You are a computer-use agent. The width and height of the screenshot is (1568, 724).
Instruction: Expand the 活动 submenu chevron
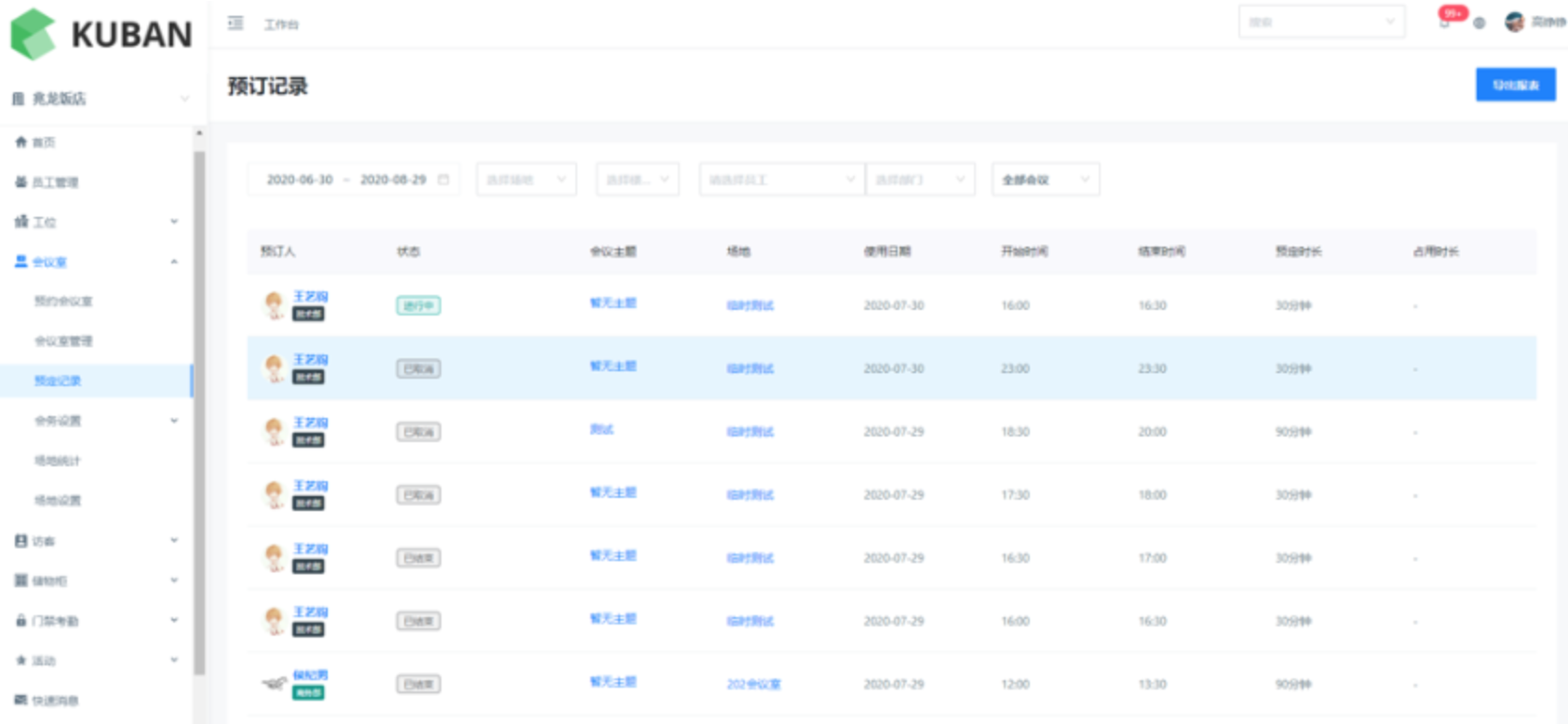pyautogui.click(x=174, y=661)
